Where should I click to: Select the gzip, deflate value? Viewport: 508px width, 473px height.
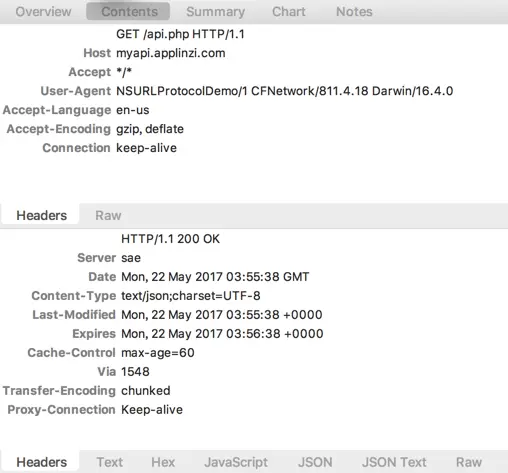[x=150, y=129]
